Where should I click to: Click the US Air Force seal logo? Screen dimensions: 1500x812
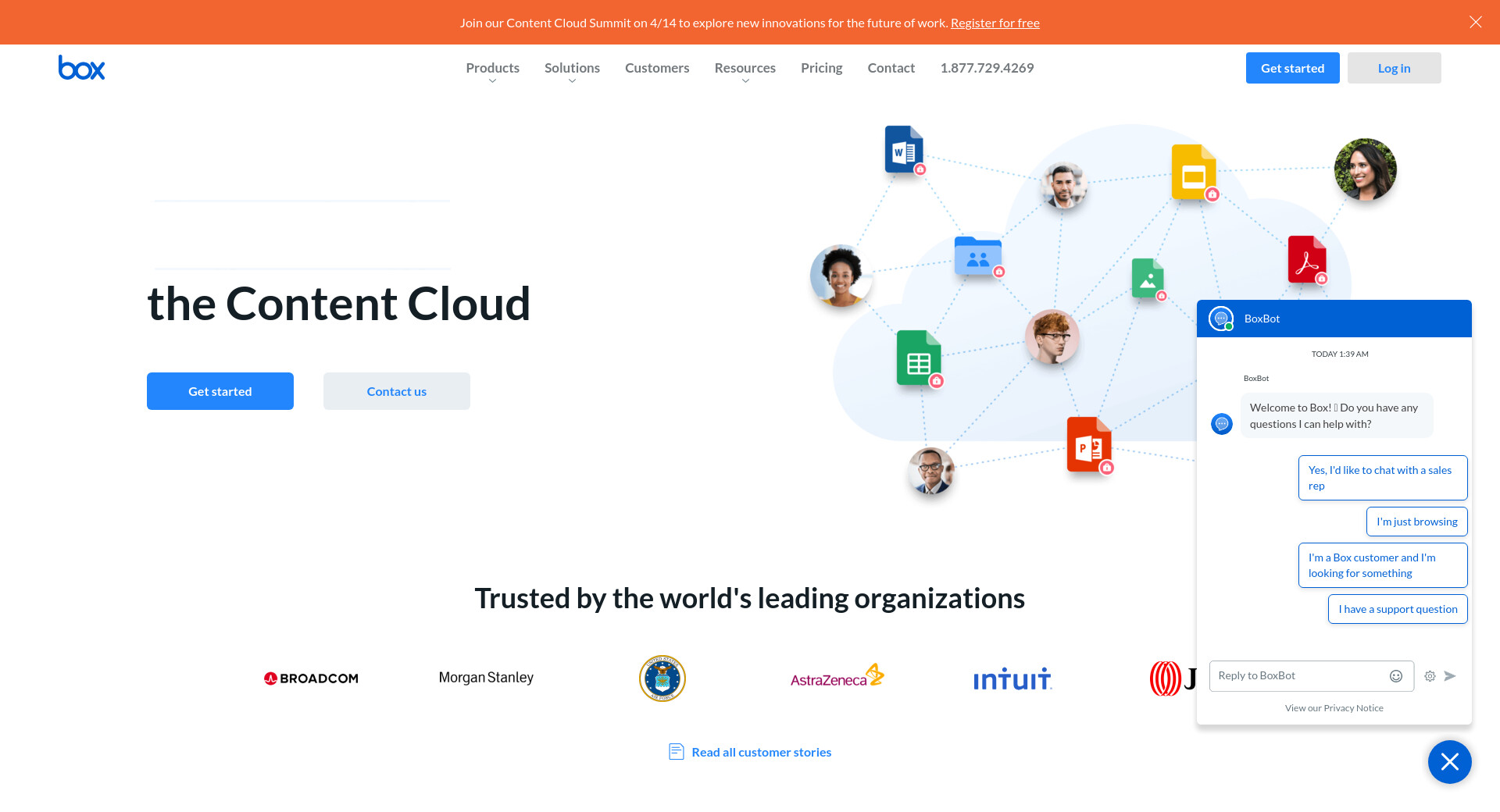(x=662, y=678)
